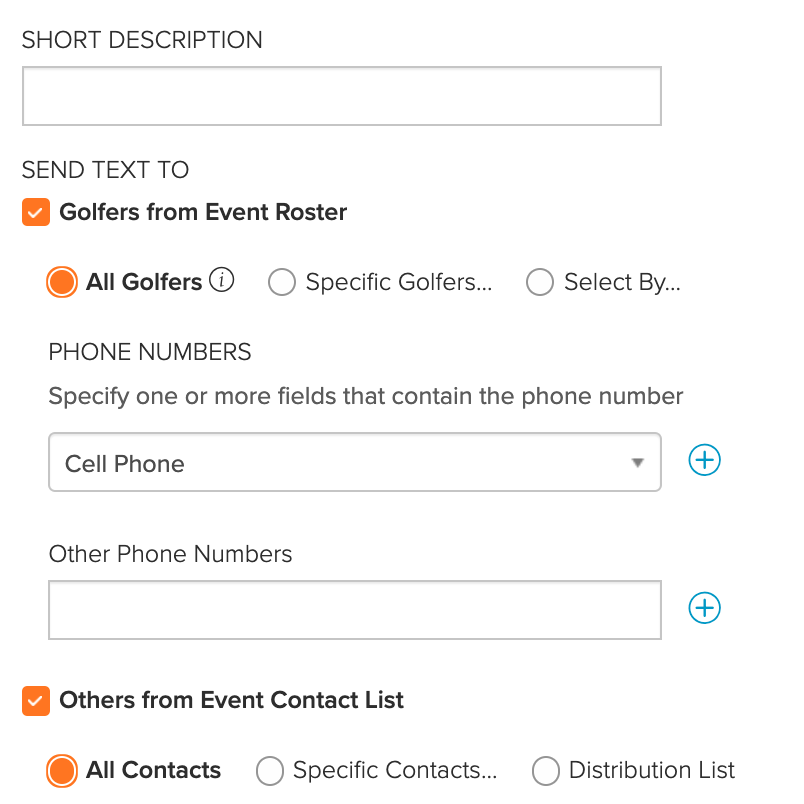Click the Other Phone Numbers input box
Image resolution: width=804 pixels, height=804 pixels.
[355, 610]
